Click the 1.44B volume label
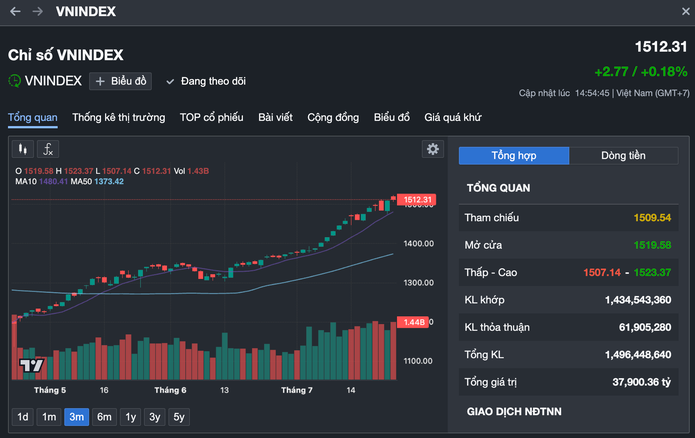This screenshot has height=438, width=695. click(x=413, y=322)
